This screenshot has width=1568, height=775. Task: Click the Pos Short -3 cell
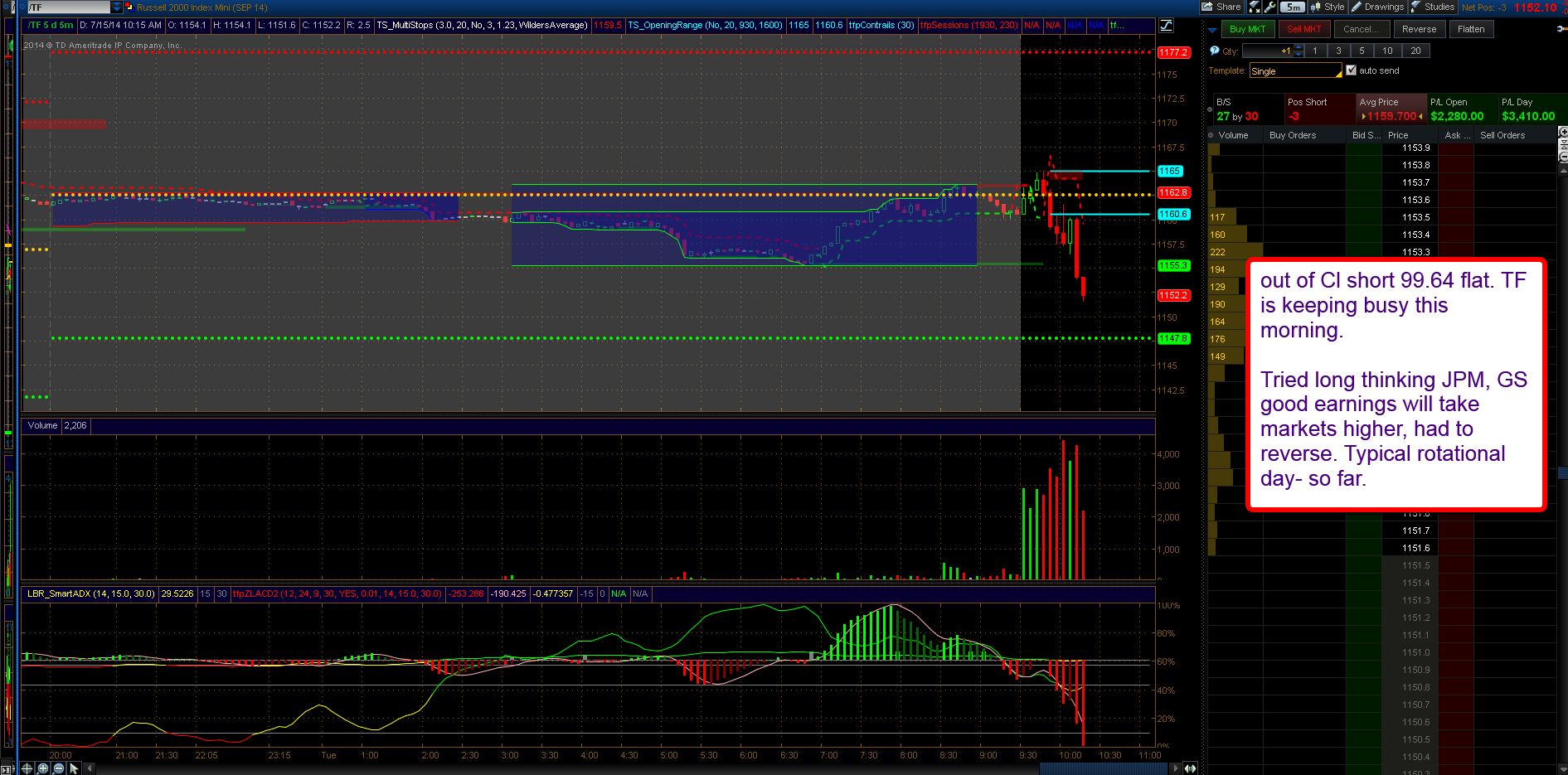[1319, 110]
